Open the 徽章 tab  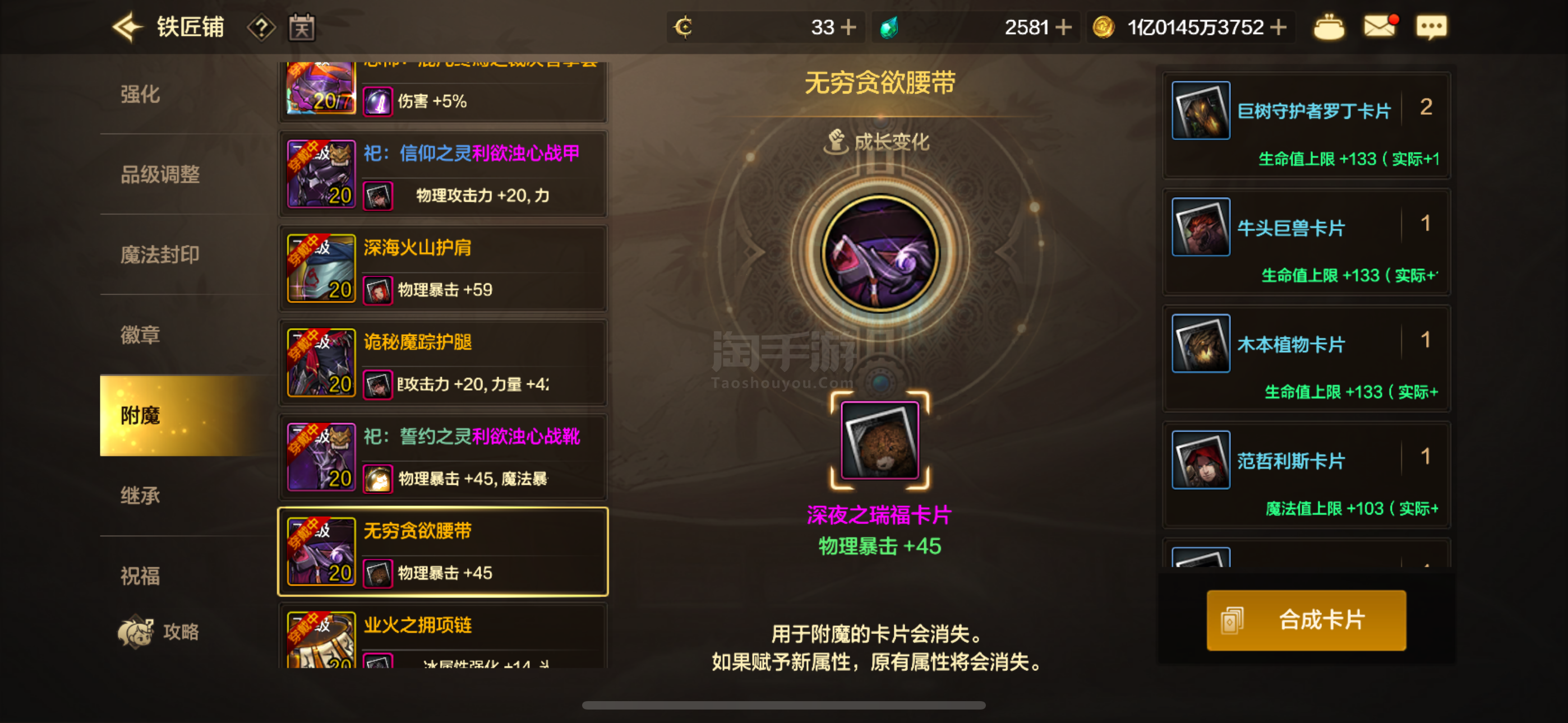tap(141, 335)
